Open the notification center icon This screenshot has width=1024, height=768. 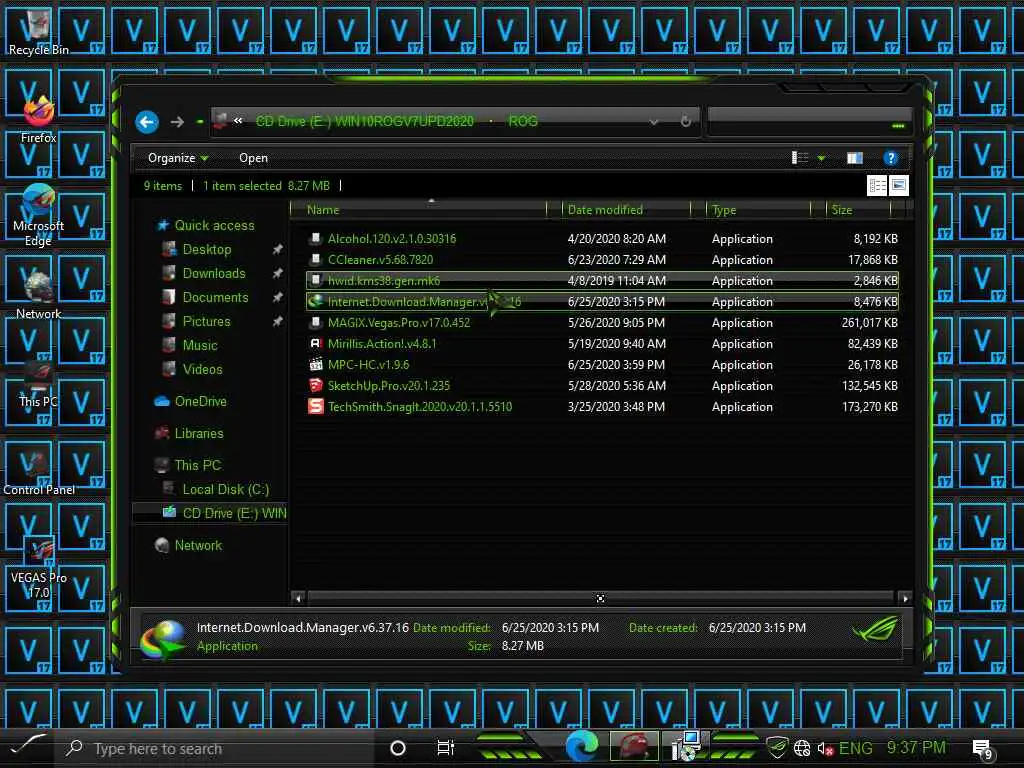pyautogui.click(x=982, y=750)
